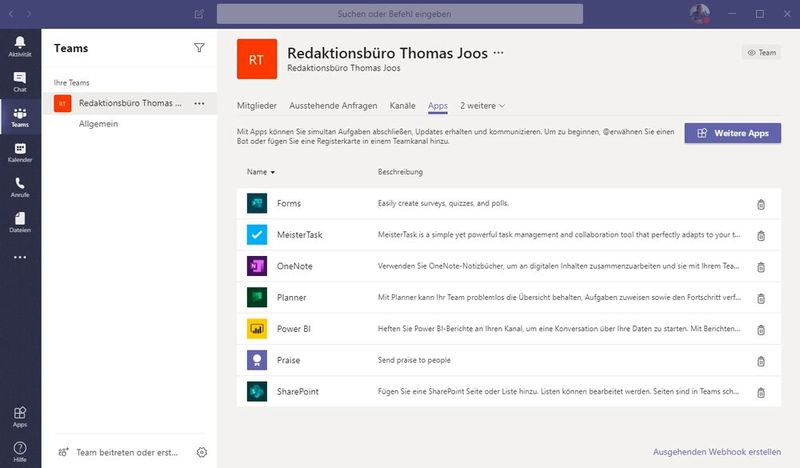800x468 pixels.
Task: Open Anrufe phone icon
Action: pos(20,187)
